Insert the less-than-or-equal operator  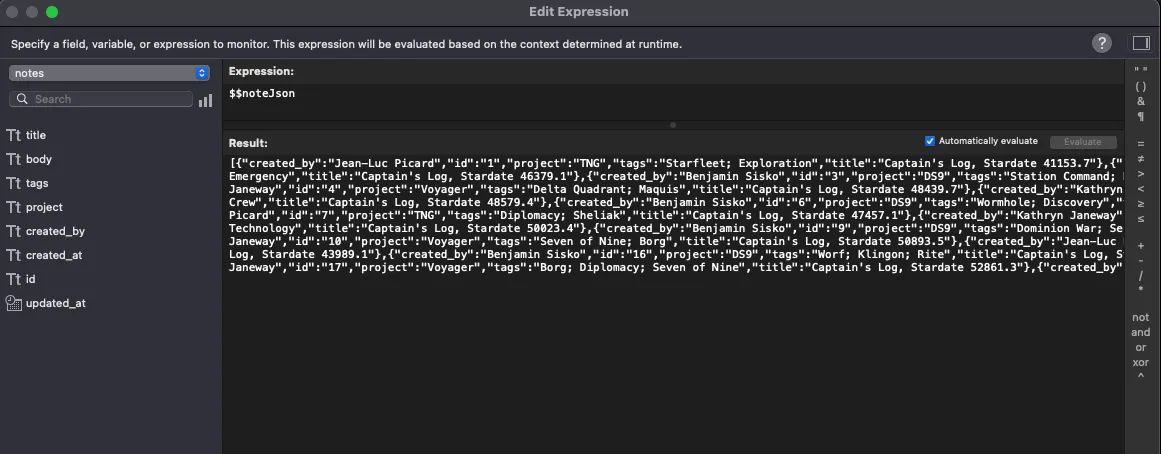pyautogui.click(x=1140, y=216)
